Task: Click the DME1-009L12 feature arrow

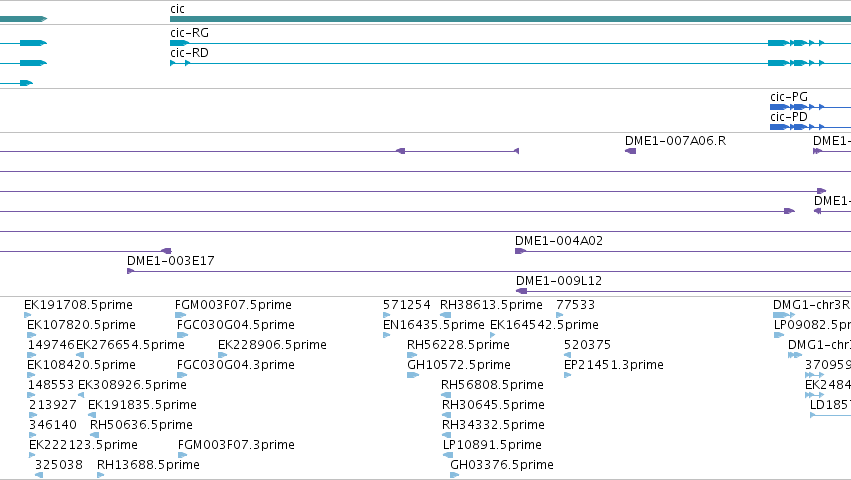Action: pyautogui.click(x=522, y=291)
